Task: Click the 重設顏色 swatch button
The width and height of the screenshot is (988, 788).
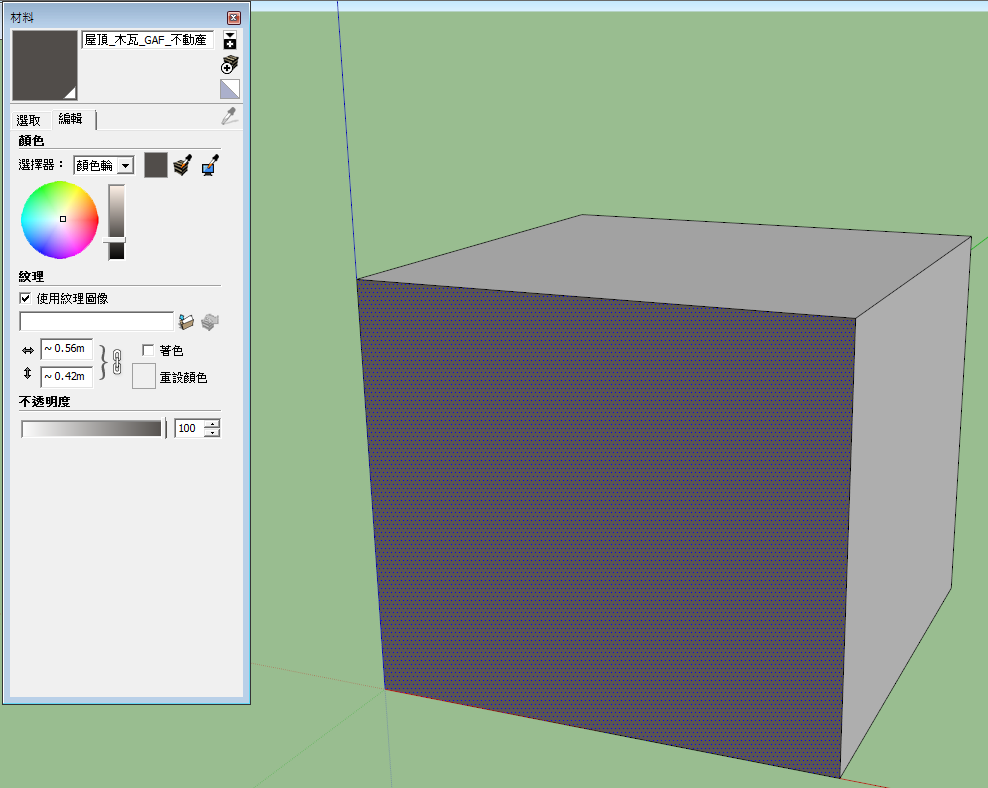Action: [144, 377]
